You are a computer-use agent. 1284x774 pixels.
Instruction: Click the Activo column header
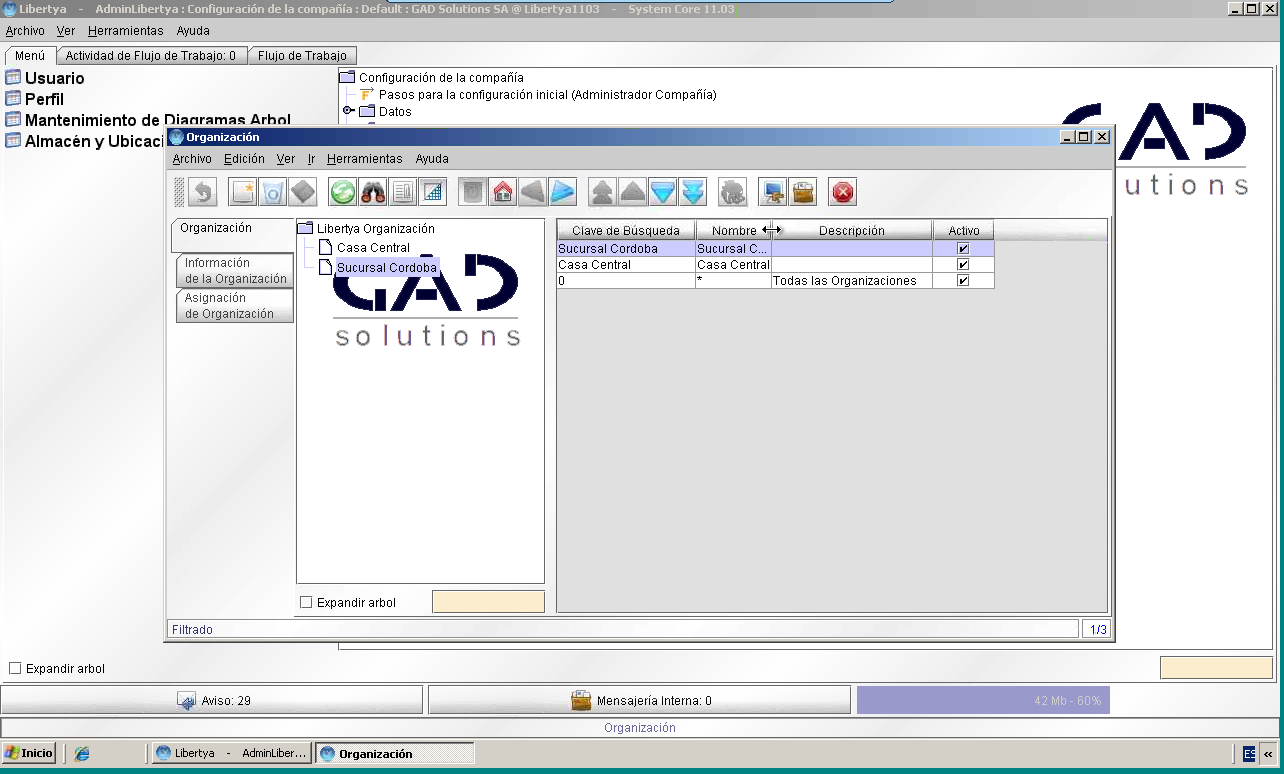click(964, 230)
